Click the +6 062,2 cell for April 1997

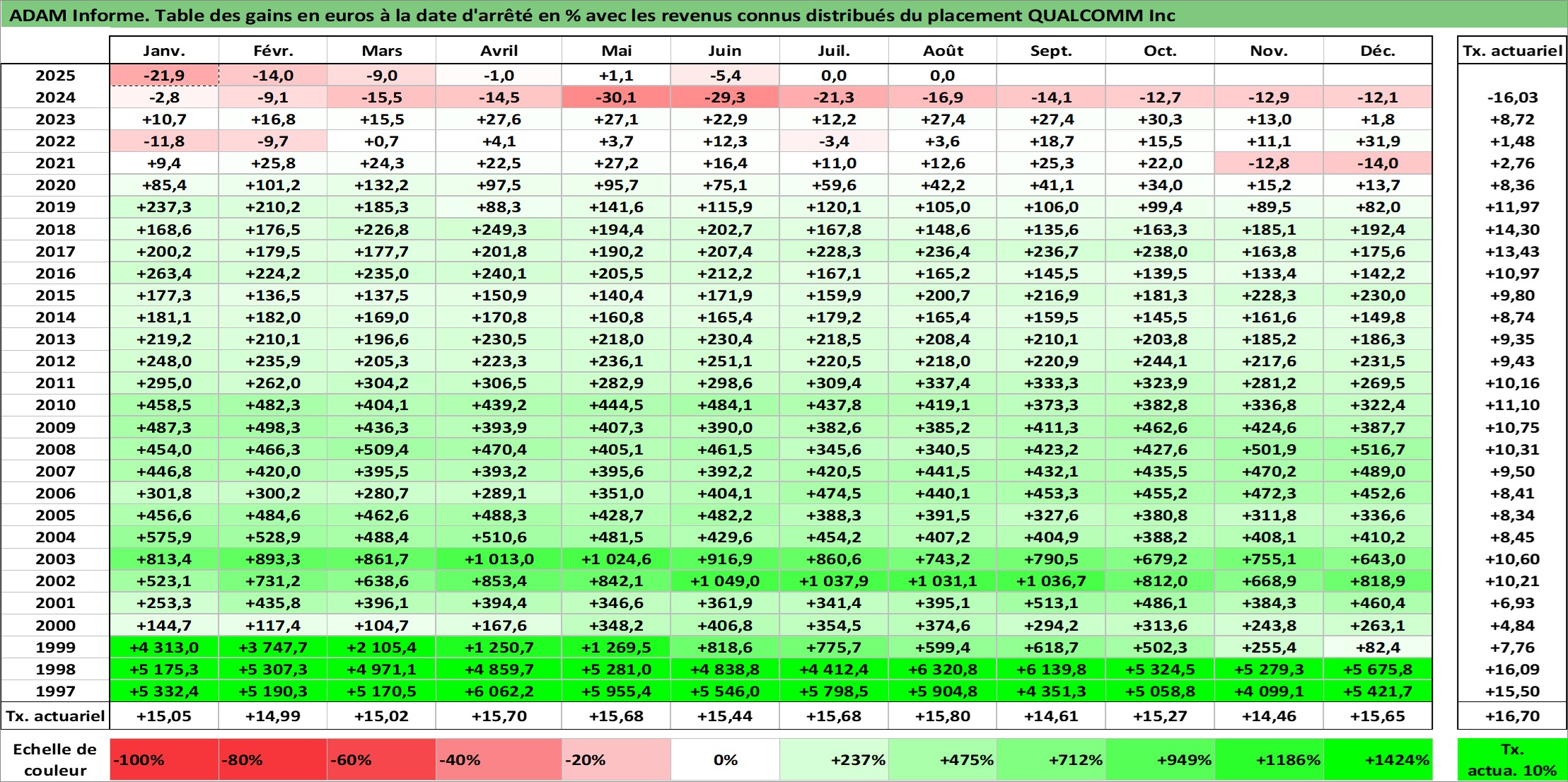click(x=499, y=691)
